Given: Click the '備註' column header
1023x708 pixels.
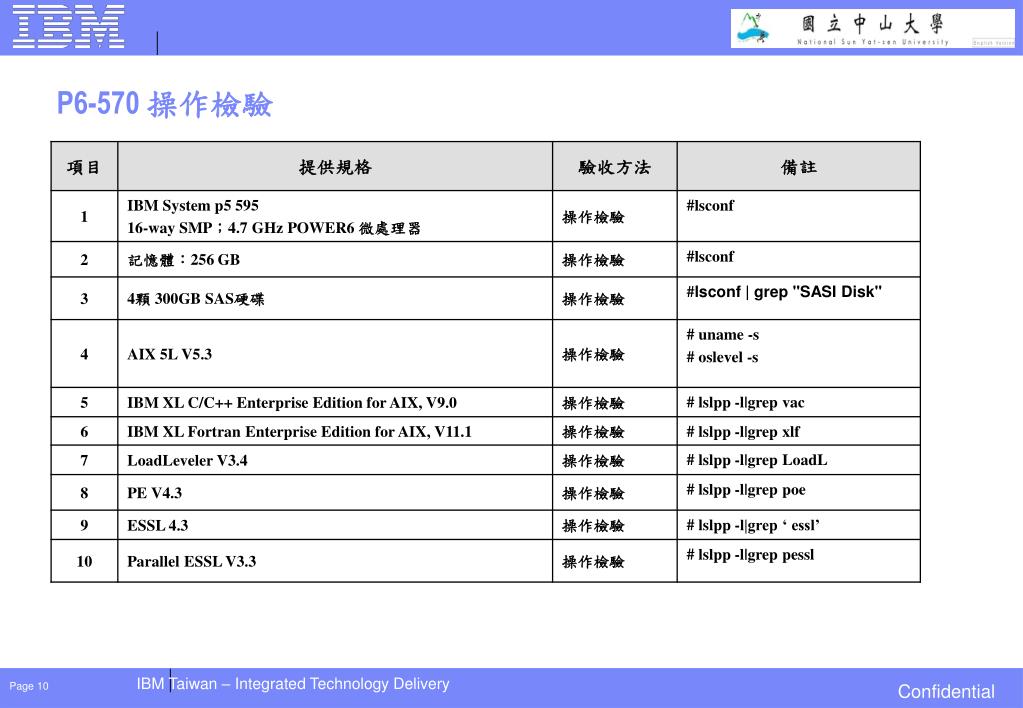Looking at the screenshot, I should point(799,167).
